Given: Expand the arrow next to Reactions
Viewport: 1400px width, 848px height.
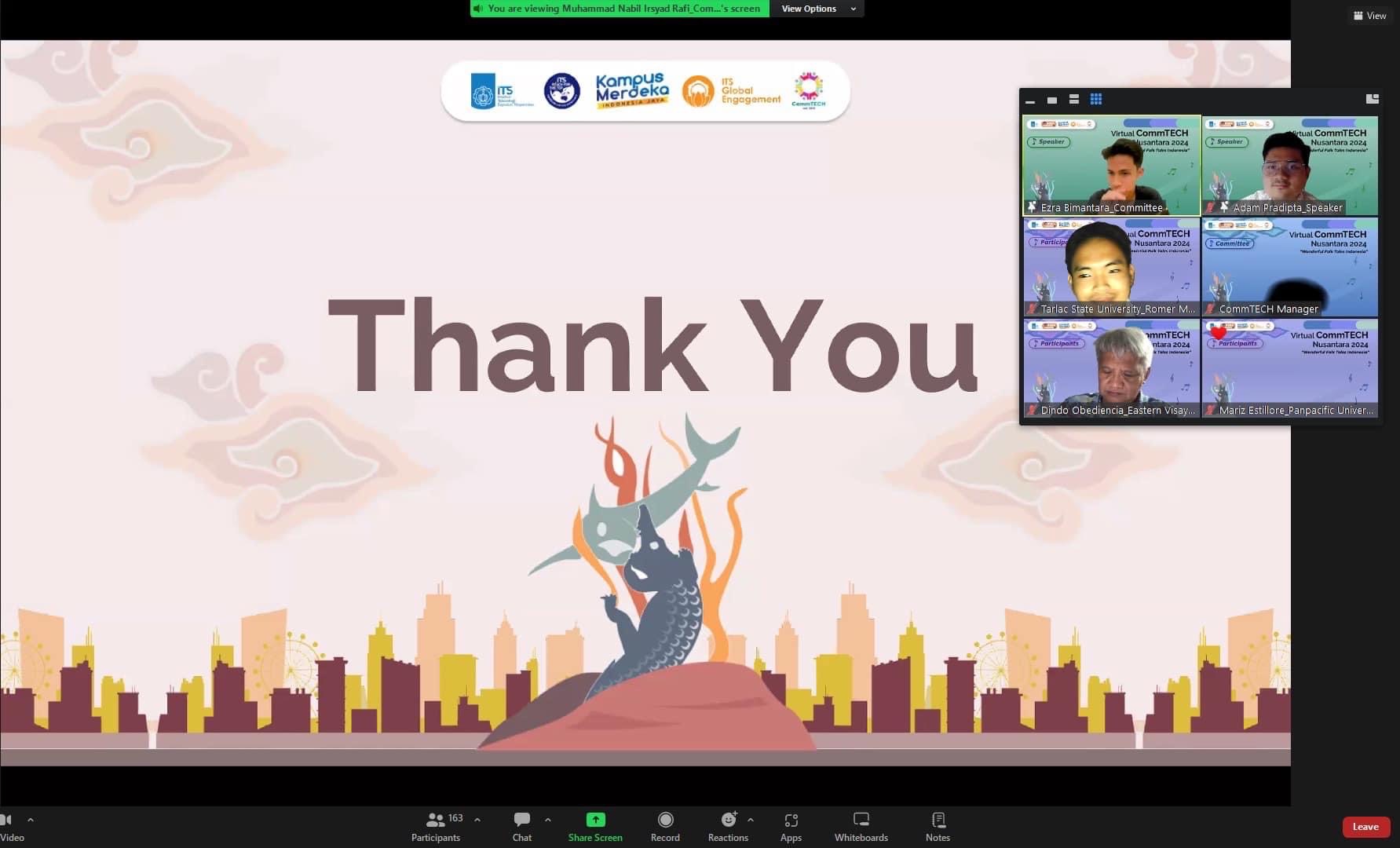Looking at the screenshot, I should (751, 820).
